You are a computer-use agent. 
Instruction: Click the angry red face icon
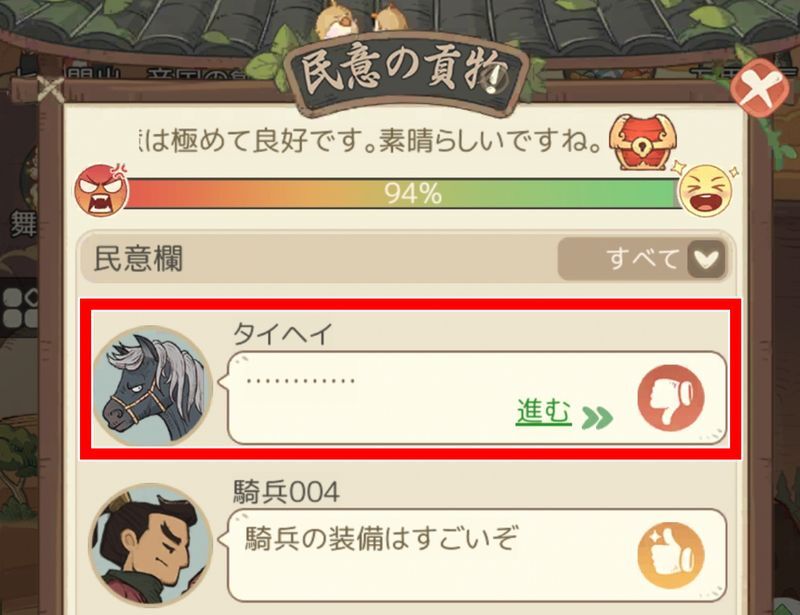(x=102, y=190)
